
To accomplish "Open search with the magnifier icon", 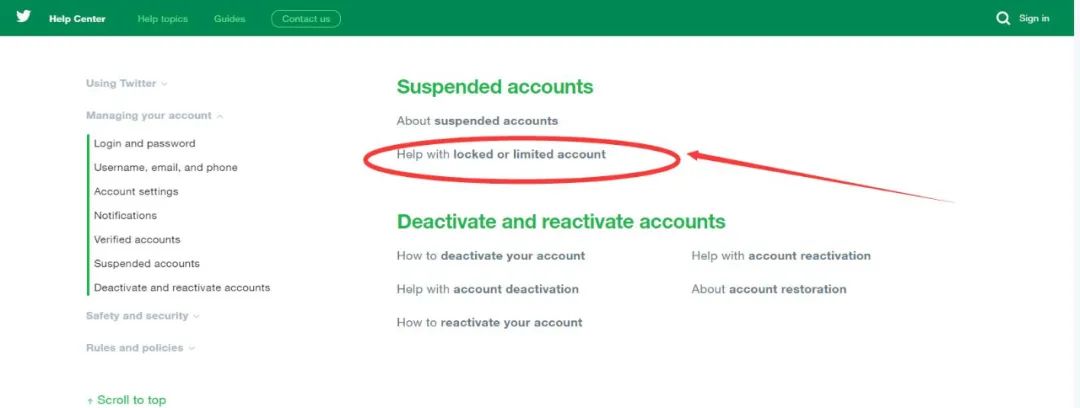I will pyautogui.click(x=1003, y=18).
